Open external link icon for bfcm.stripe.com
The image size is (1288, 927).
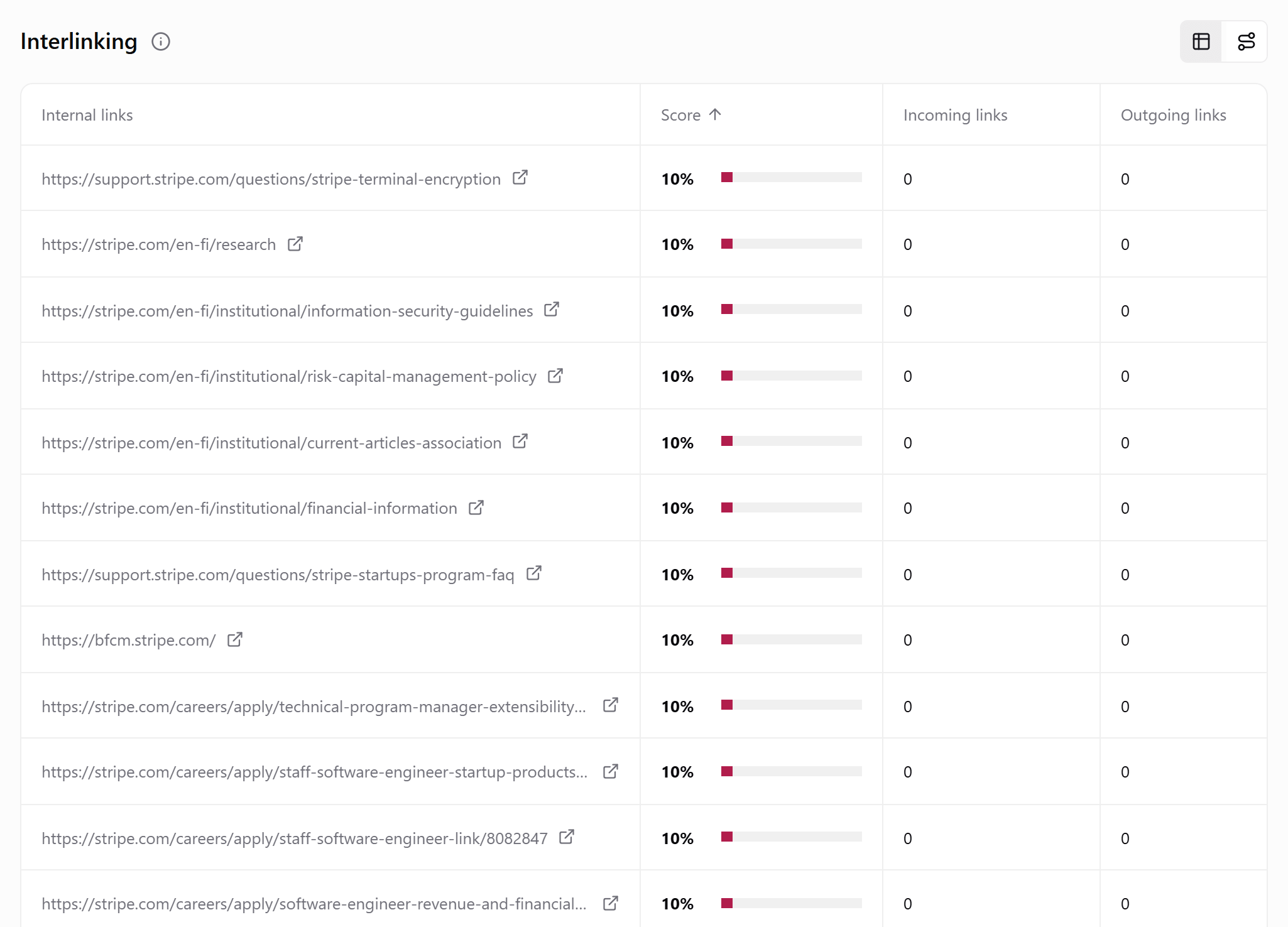(235, 639)
